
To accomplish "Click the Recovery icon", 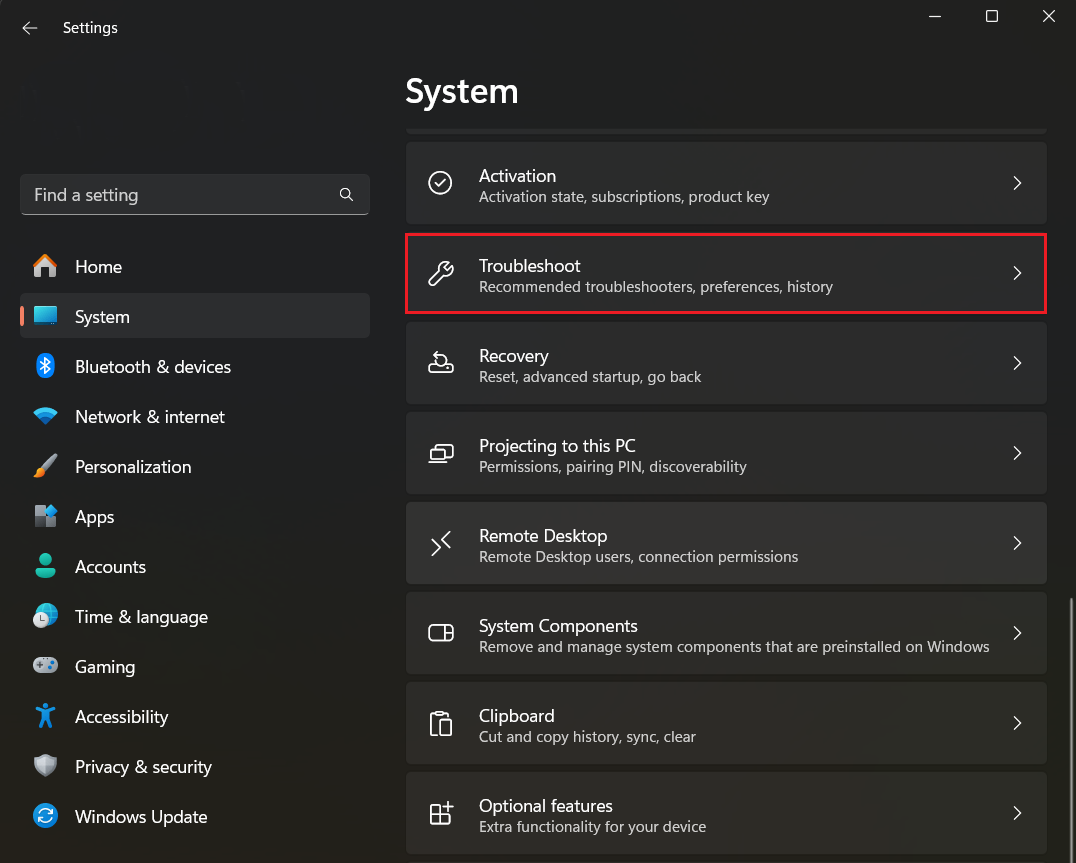I will pyautogui.click(x=440, y=364).
